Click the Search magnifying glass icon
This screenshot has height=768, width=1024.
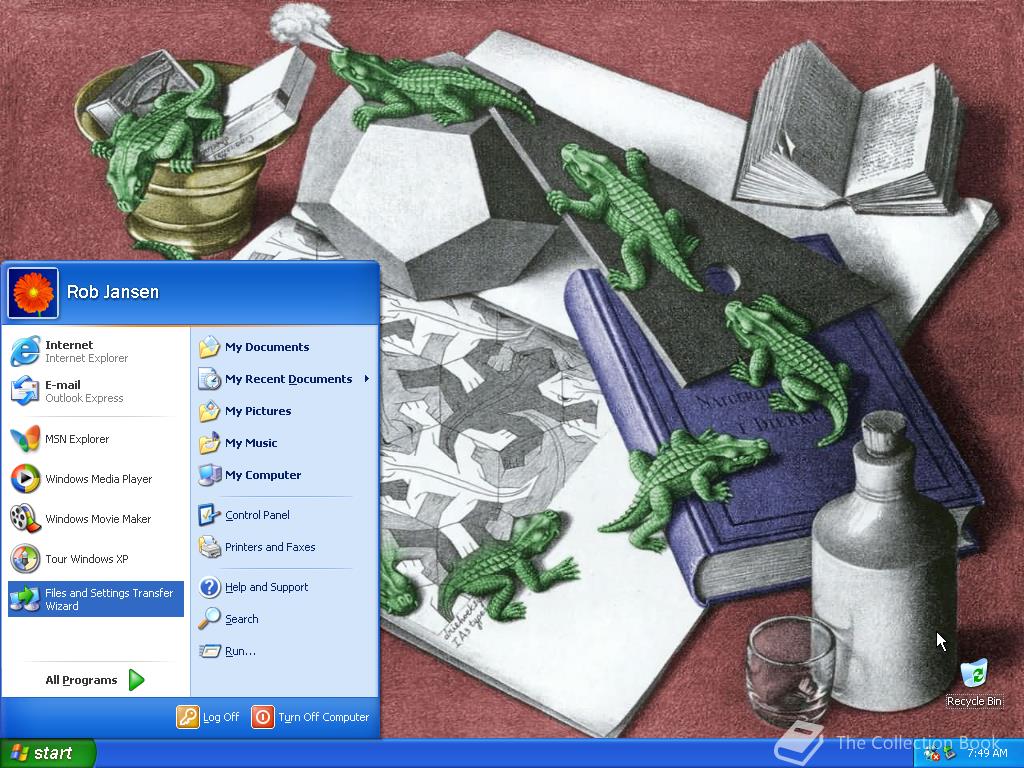210,618
